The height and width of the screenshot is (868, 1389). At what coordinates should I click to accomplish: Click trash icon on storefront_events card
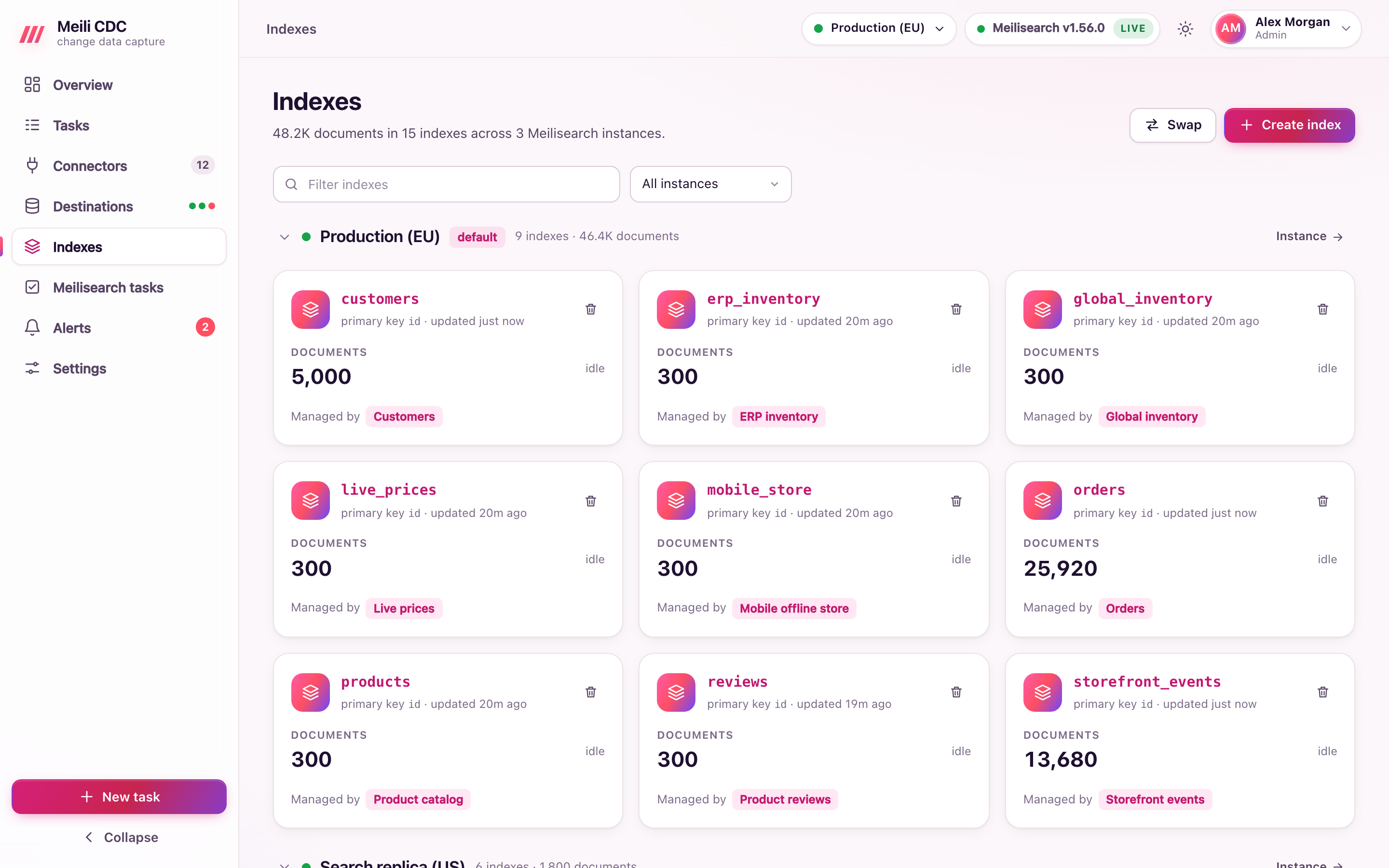point(1322,692)
